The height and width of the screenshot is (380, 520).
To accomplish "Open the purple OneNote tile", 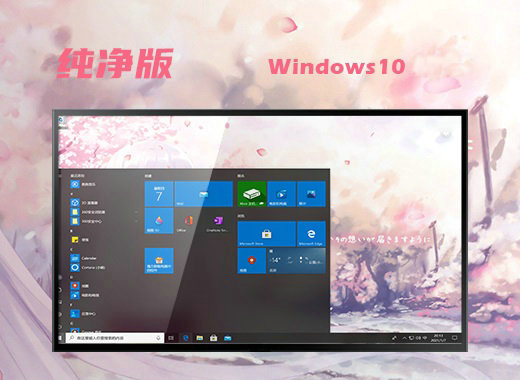I will click(218, 221).
